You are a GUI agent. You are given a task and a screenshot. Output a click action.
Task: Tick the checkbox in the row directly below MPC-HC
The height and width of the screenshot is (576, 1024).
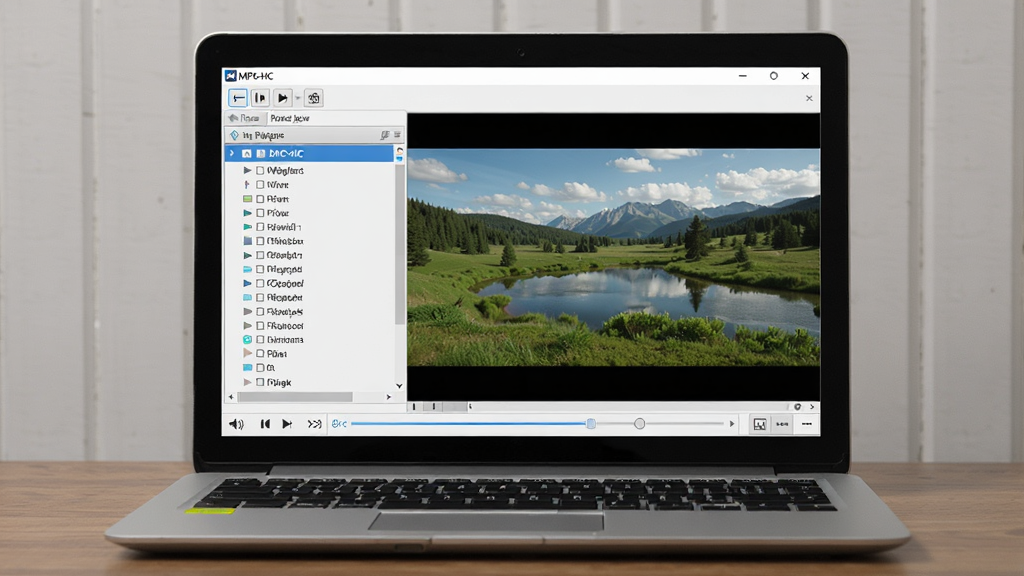(261, 170)
